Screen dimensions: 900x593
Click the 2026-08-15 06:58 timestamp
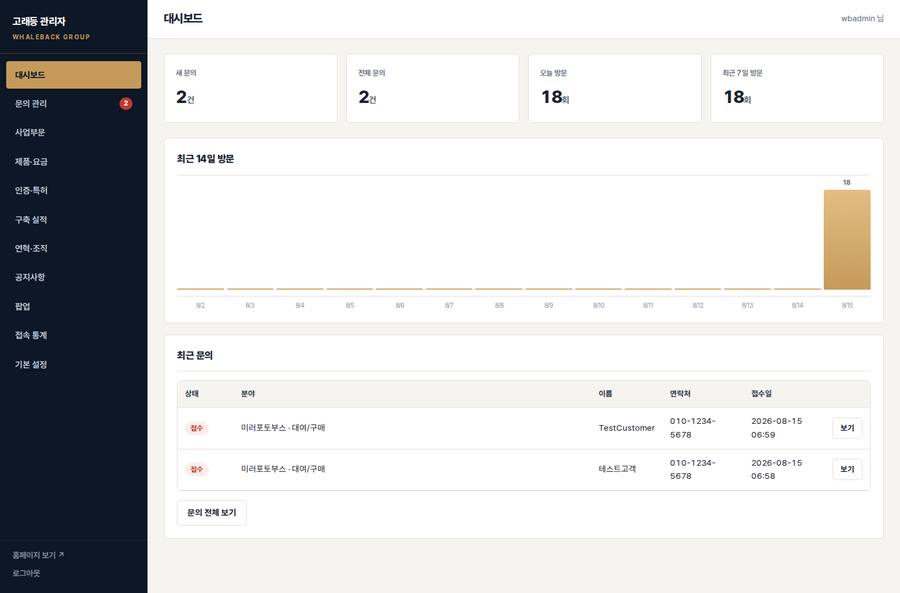point(777,469)
